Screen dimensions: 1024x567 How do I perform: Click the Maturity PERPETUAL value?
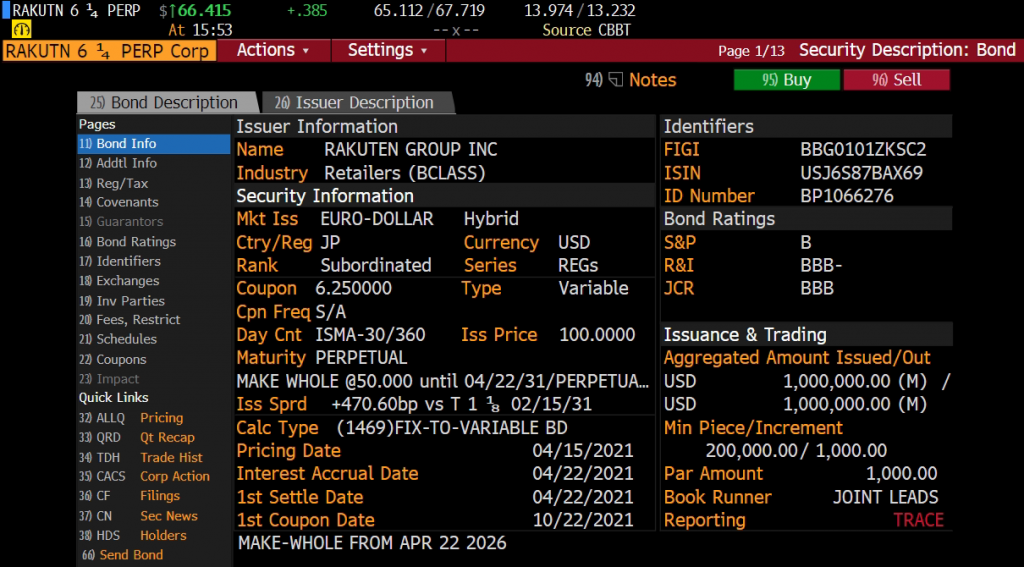click(361, 358)
